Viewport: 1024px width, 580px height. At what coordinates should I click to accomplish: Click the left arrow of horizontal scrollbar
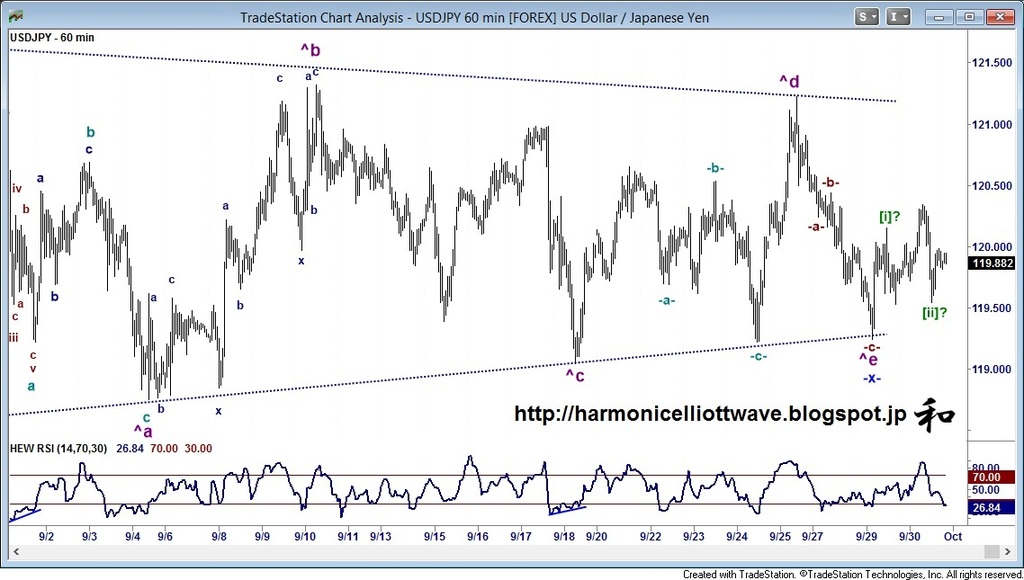tap(16, 552)
